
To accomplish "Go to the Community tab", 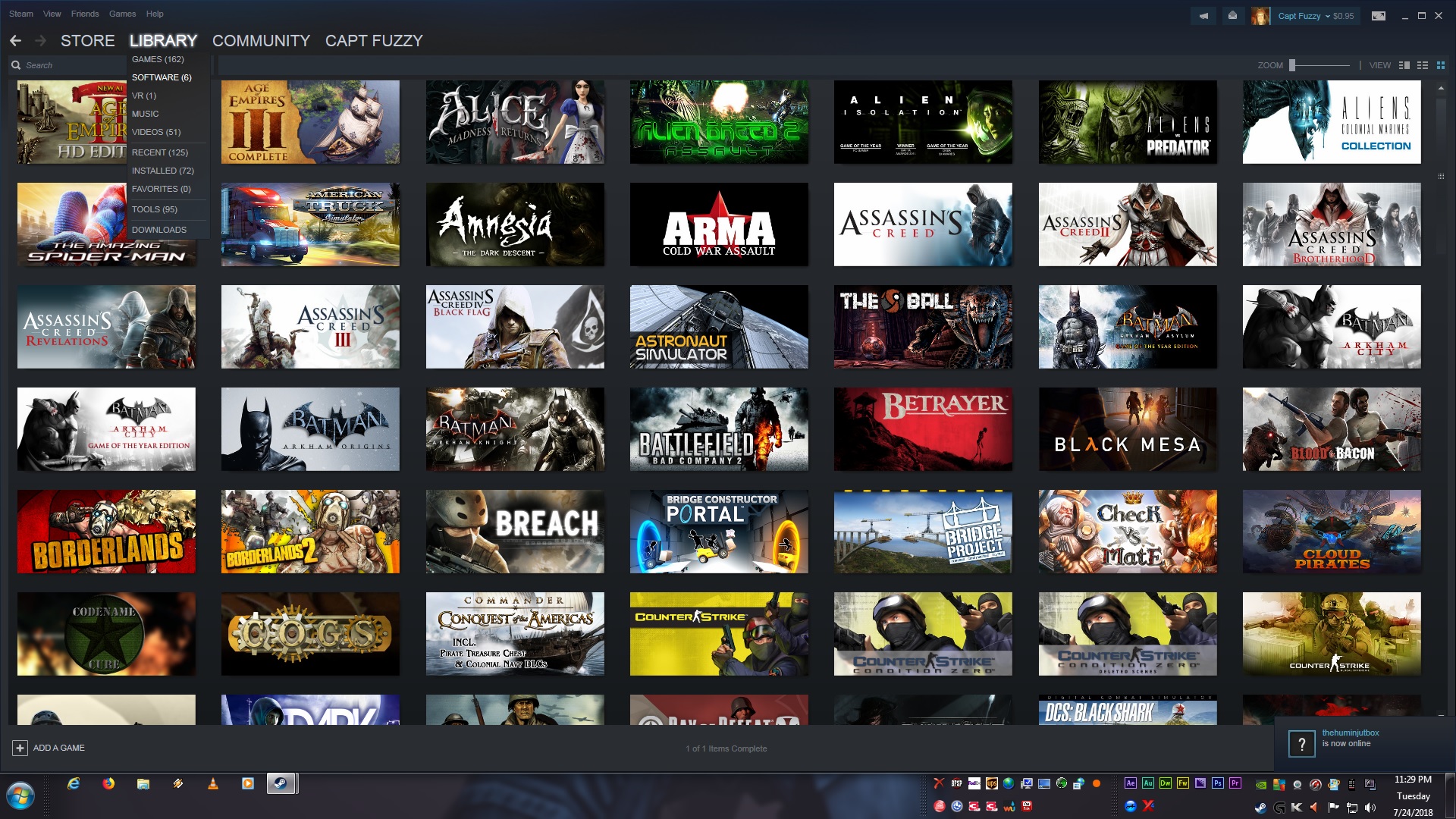I will point(261,41).
